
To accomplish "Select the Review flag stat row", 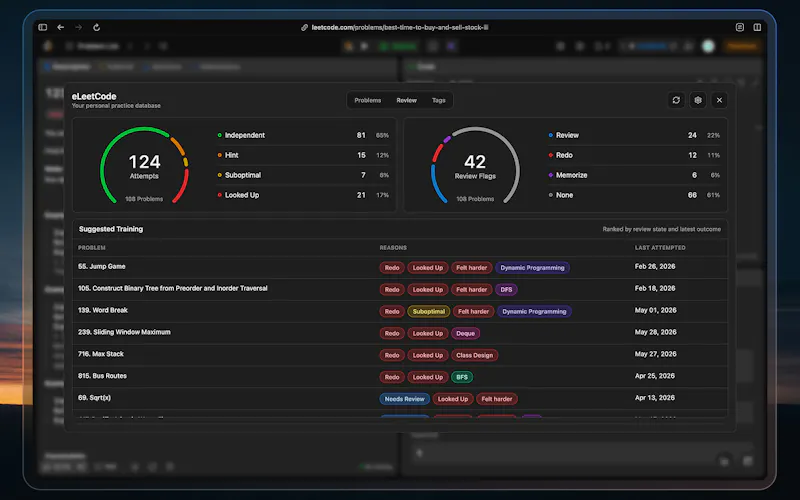I will pyautogui.click(x=634, y=135).
